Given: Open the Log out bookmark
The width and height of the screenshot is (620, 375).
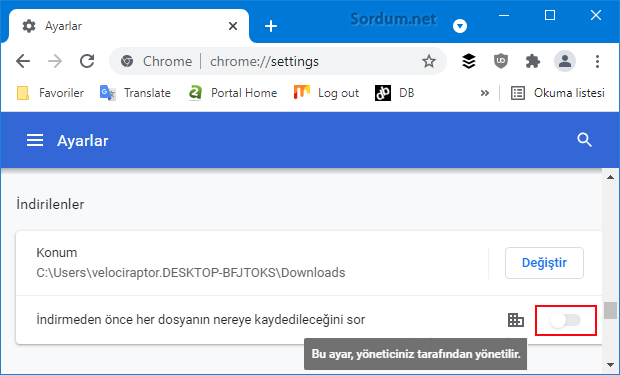Looking at the screenshot, I should point(326,93).
